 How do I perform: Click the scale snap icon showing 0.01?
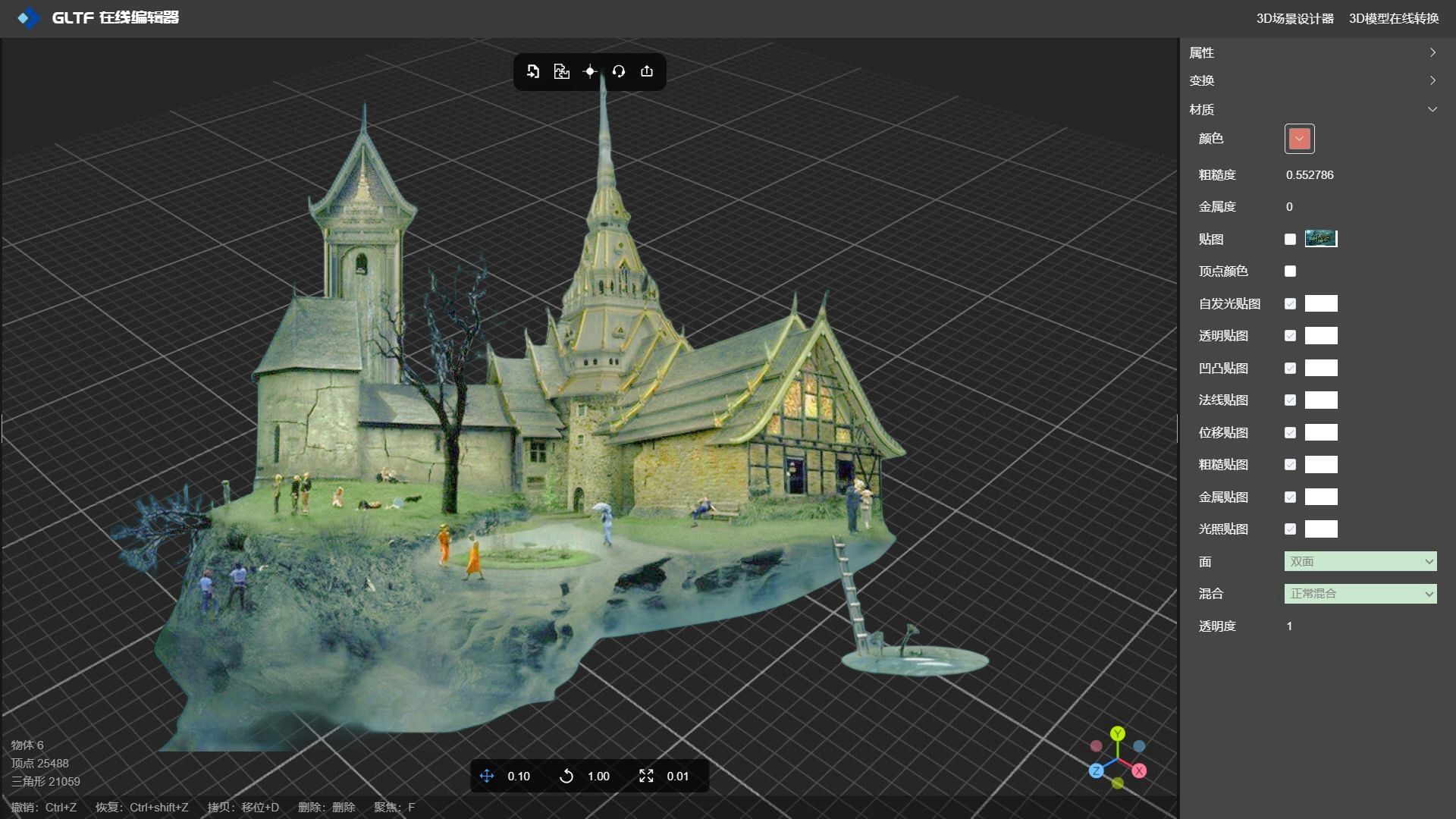(x=646, y=776)
